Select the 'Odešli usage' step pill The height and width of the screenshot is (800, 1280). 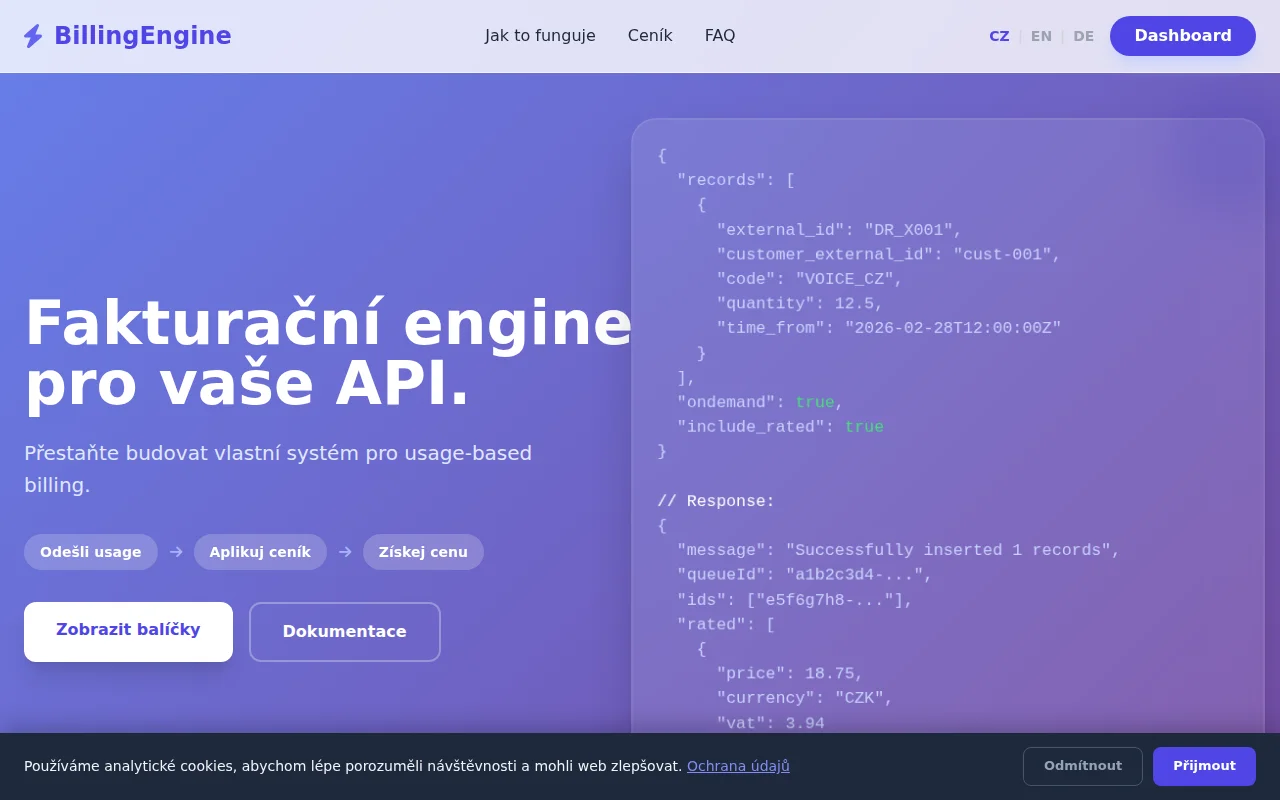[91, 552]
